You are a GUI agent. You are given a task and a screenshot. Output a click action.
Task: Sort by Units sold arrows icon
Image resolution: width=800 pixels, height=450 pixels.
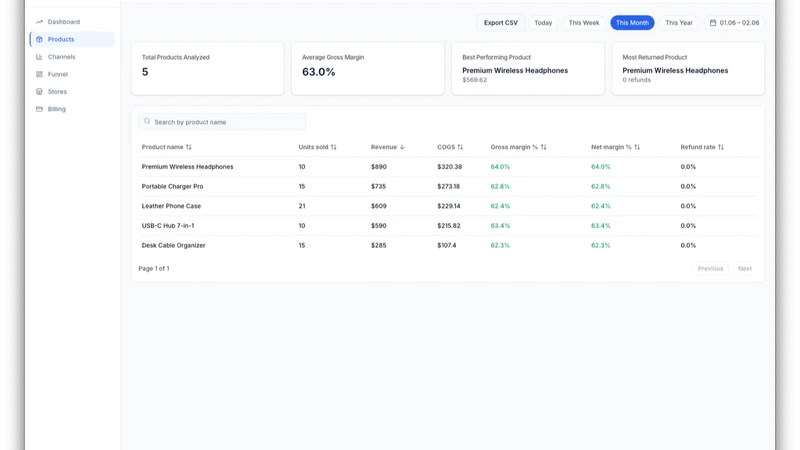pos(334,147)
